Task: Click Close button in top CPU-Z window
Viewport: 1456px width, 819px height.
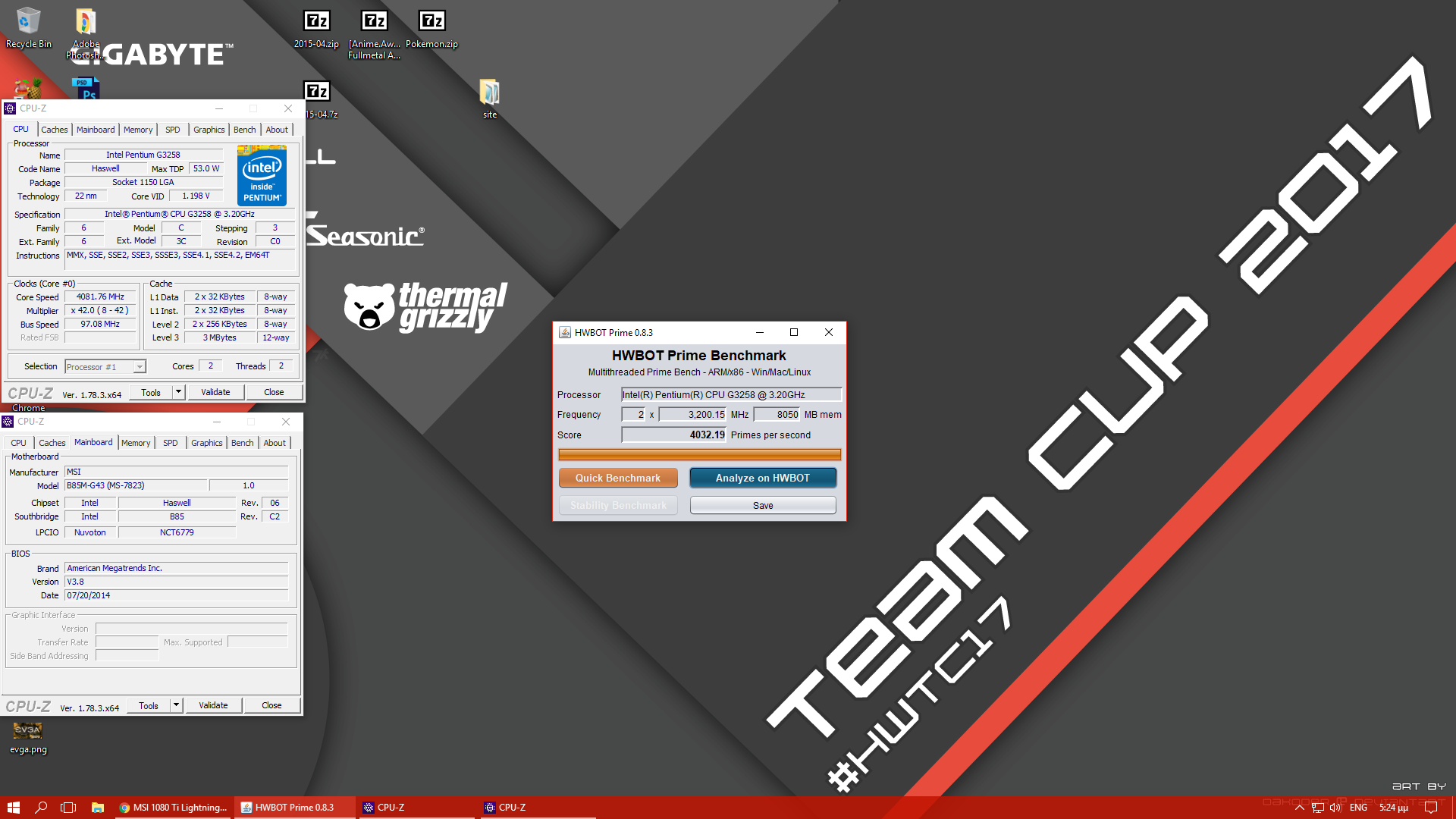Action: (x=274, y=392)
